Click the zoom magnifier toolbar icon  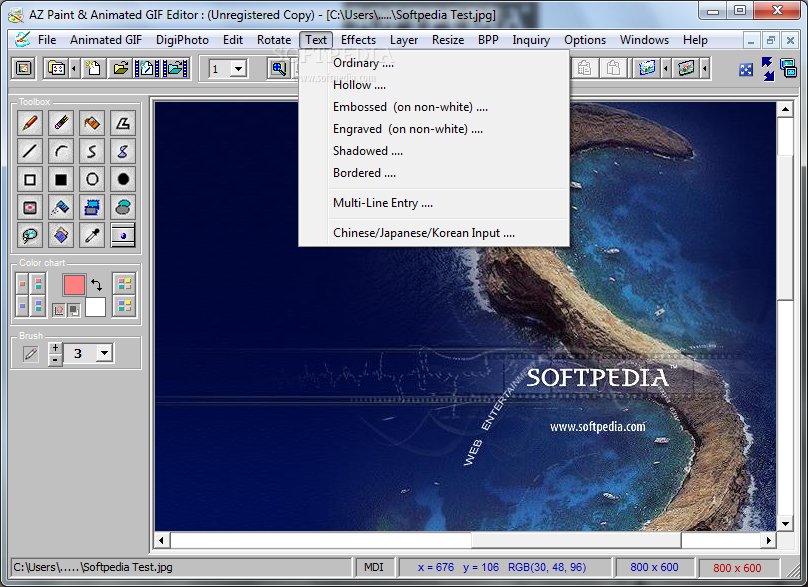point(279,68)
